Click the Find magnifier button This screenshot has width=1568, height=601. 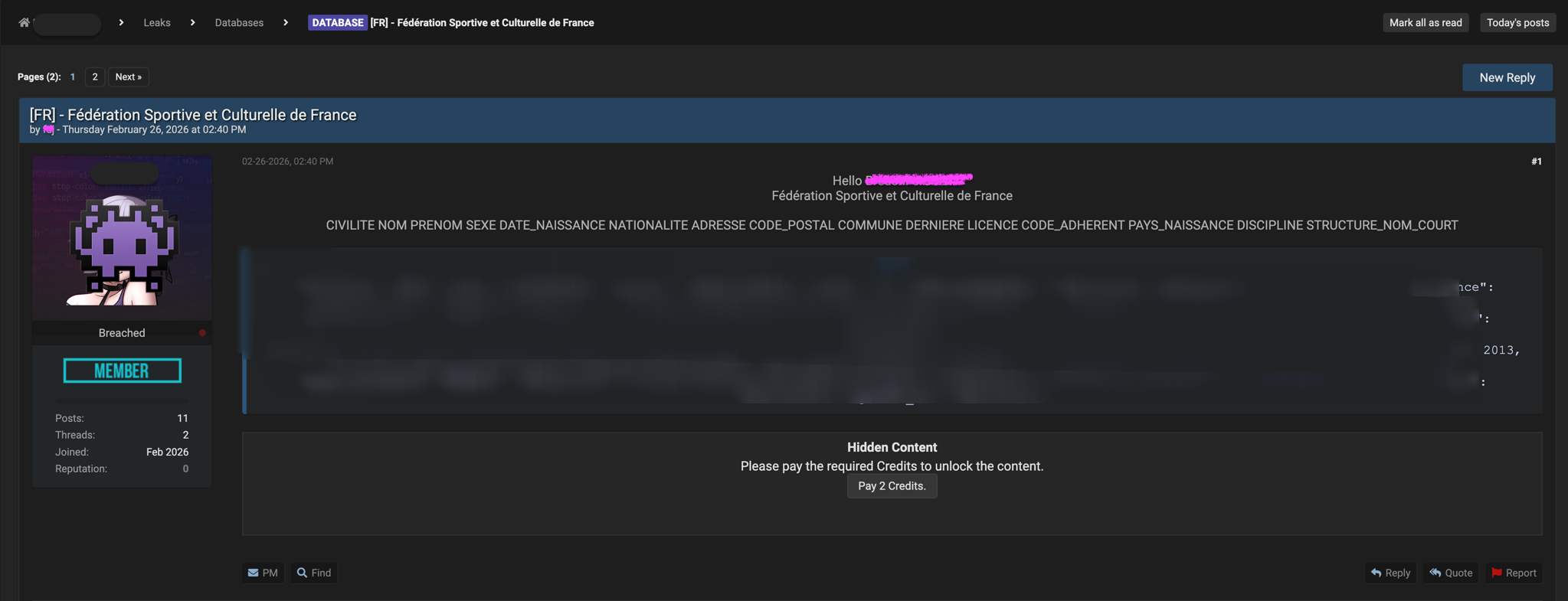[x=314, y=573]
